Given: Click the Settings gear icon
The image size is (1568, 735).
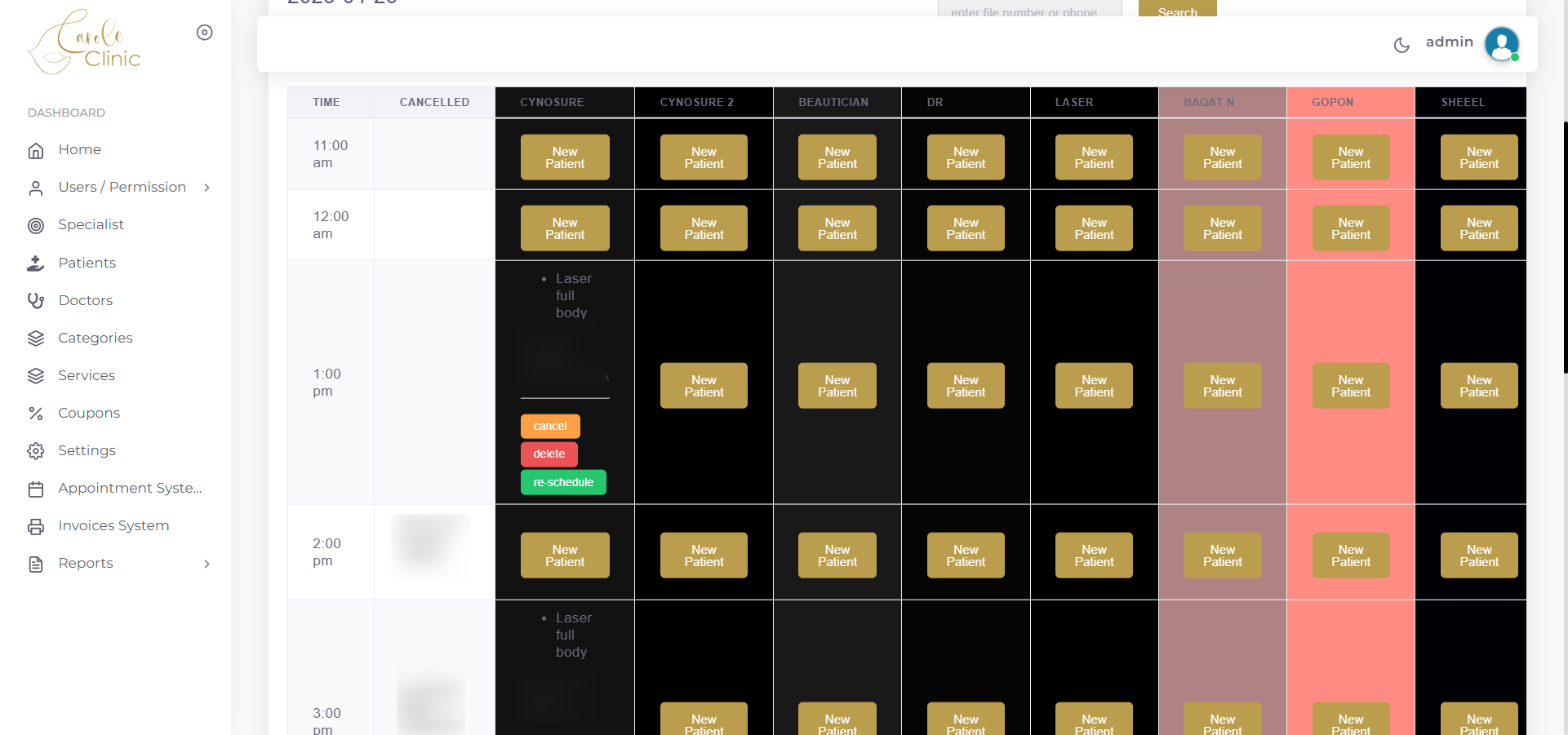Looking at the screenshot, I should tap(36, 451).
